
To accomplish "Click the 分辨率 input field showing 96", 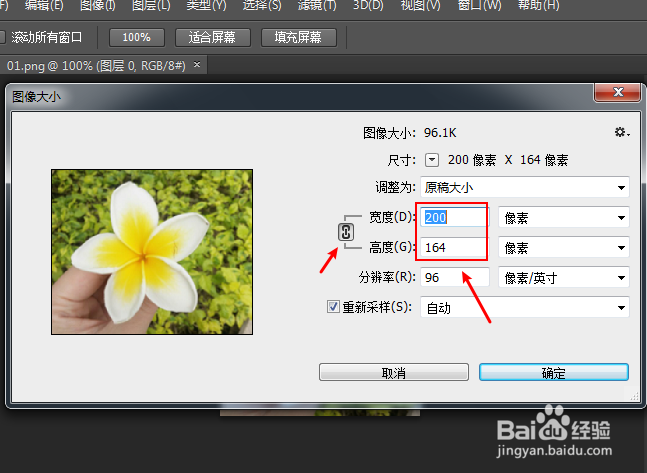I will (455, 277).
